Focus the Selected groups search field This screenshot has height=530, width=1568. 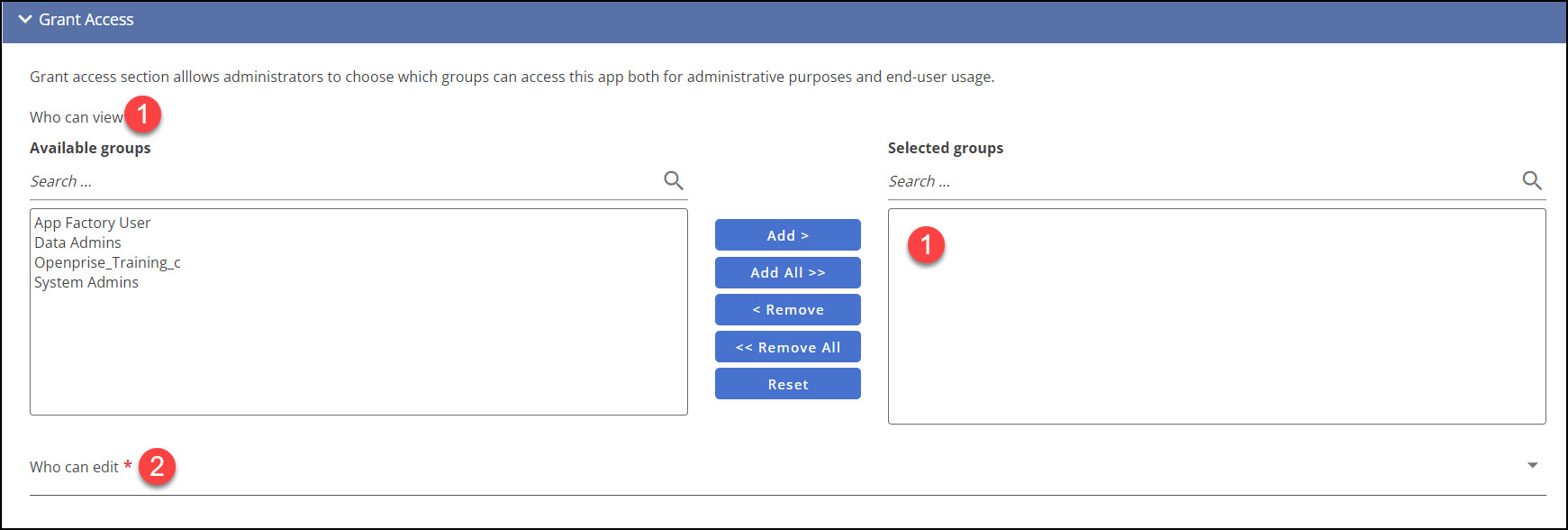coord(1198,181)
